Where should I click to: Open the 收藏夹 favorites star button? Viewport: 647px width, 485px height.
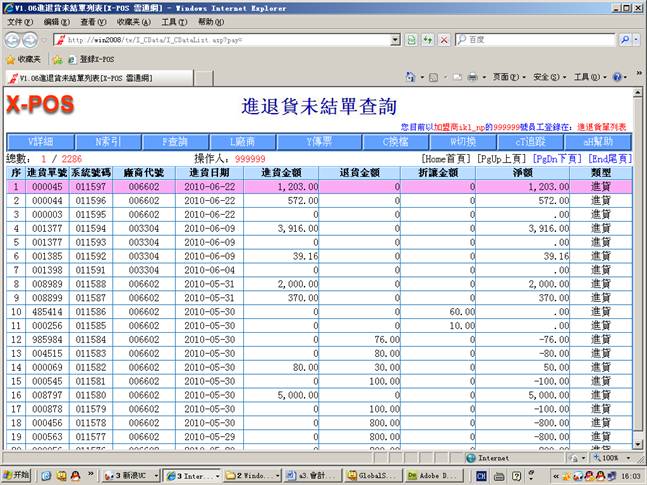[24, 59]
